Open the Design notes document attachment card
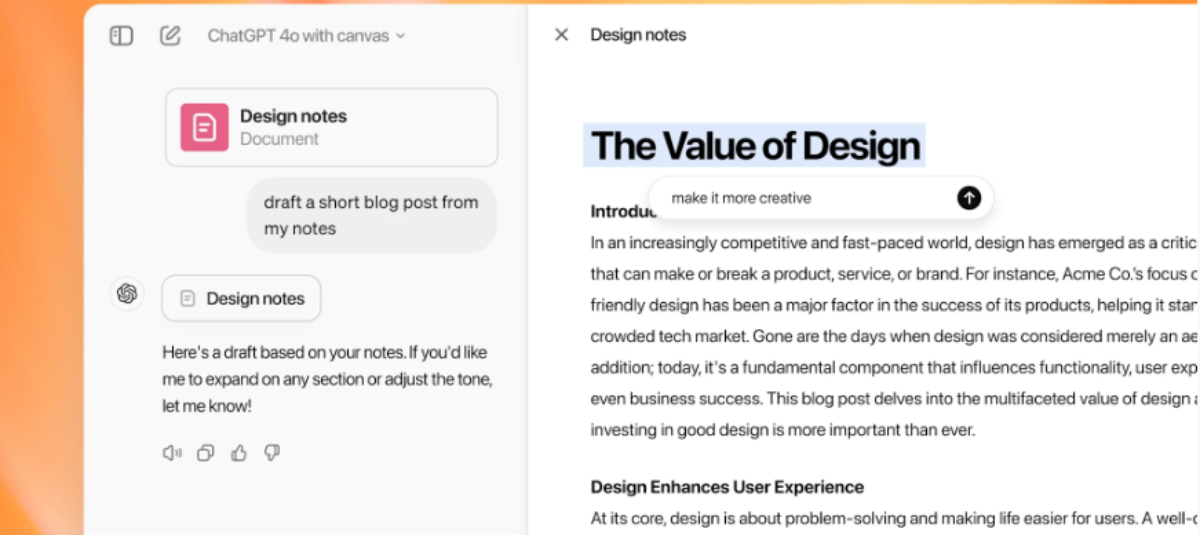The image size is (1200, 535). coord(331,127)
